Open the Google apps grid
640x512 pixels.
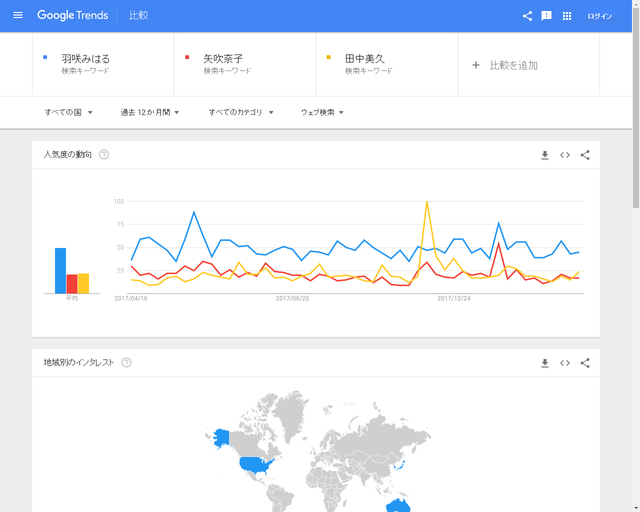(x=567, y=16)
